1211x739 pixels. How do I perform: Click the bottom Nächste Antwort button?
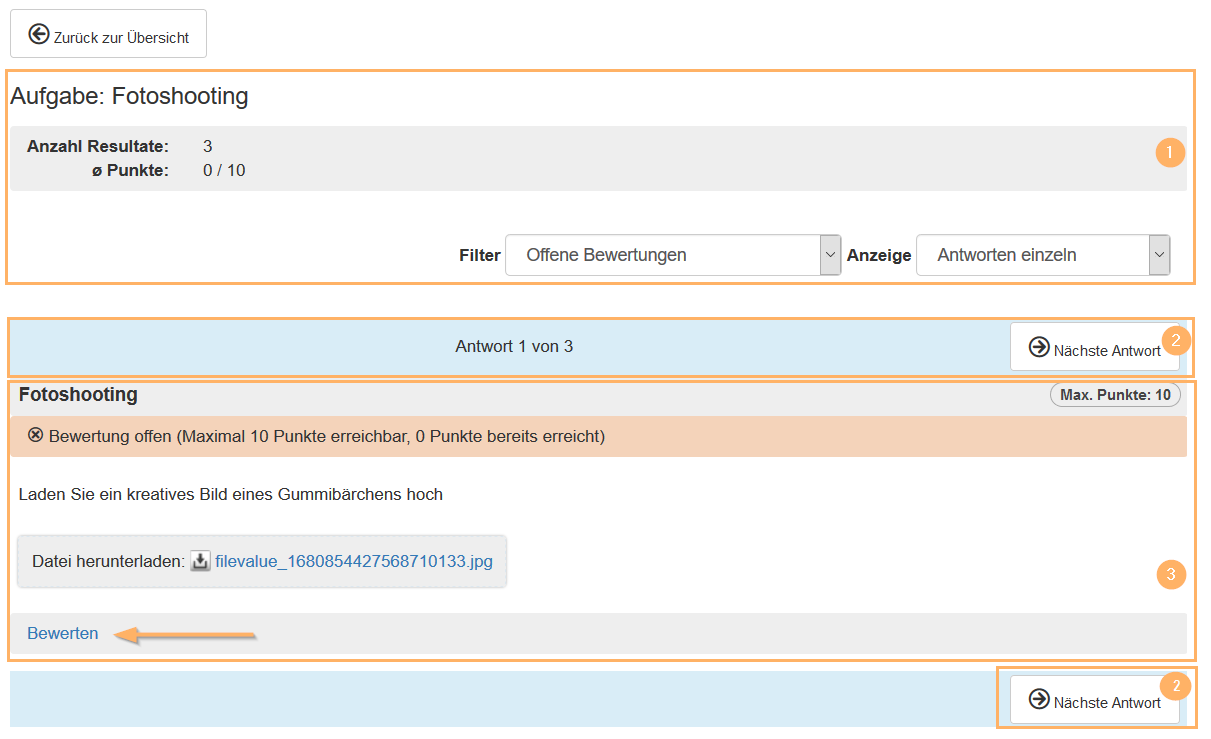pos(1094,700)
